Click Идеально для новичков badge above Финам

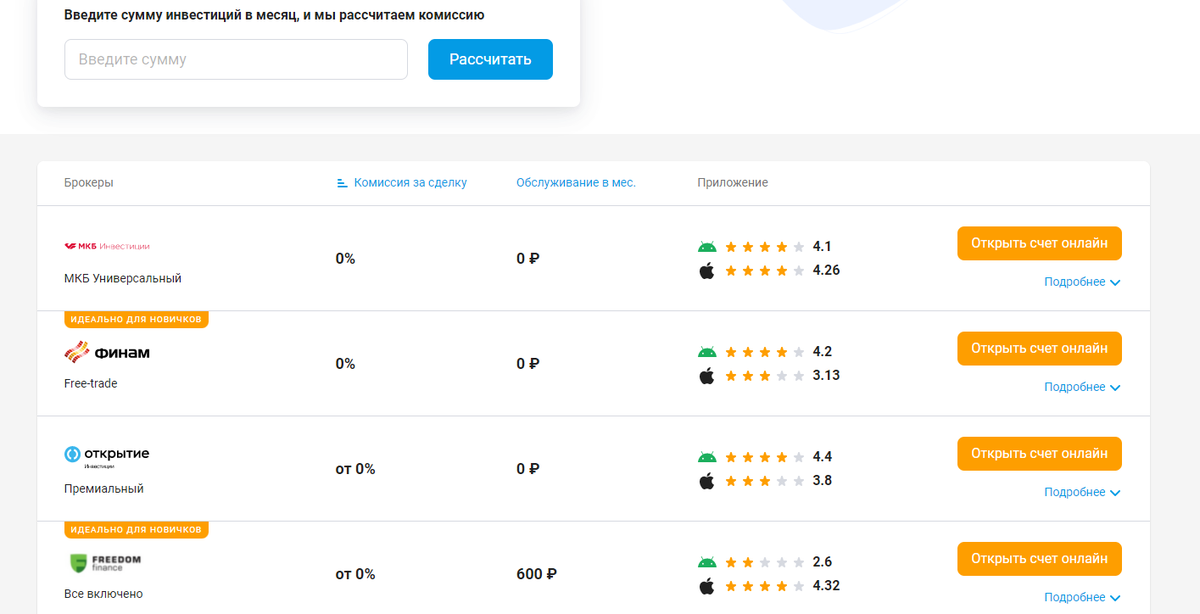tap(136, 319)
